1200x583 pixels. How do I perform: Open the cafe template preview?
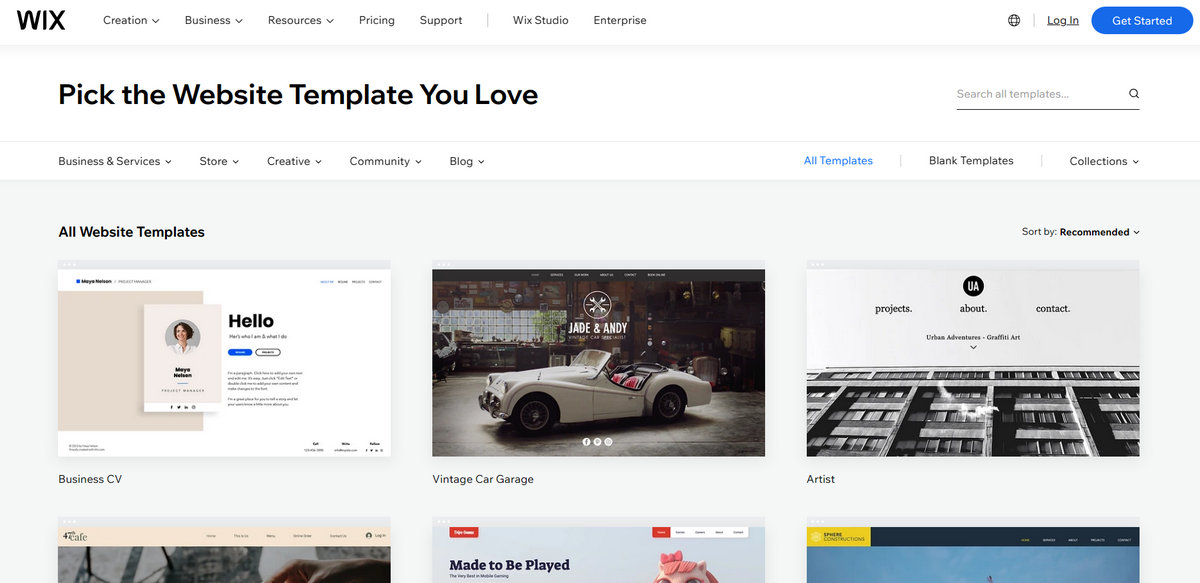(224, 550)
